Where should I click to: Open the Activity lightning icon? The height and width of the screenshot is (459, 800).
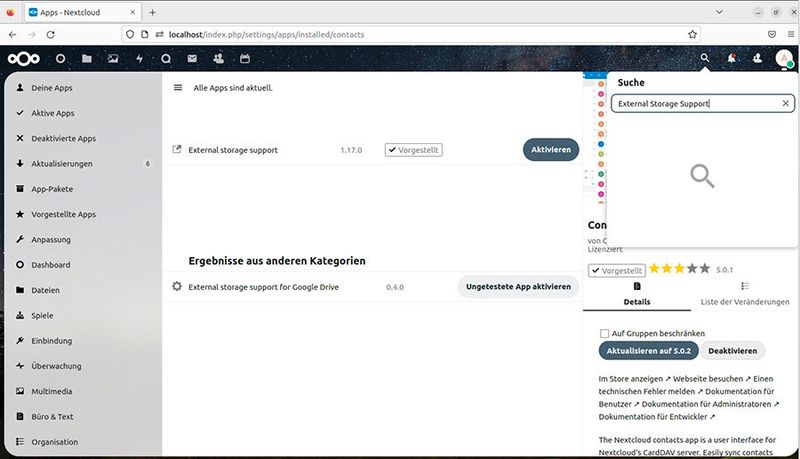(139, 59)
